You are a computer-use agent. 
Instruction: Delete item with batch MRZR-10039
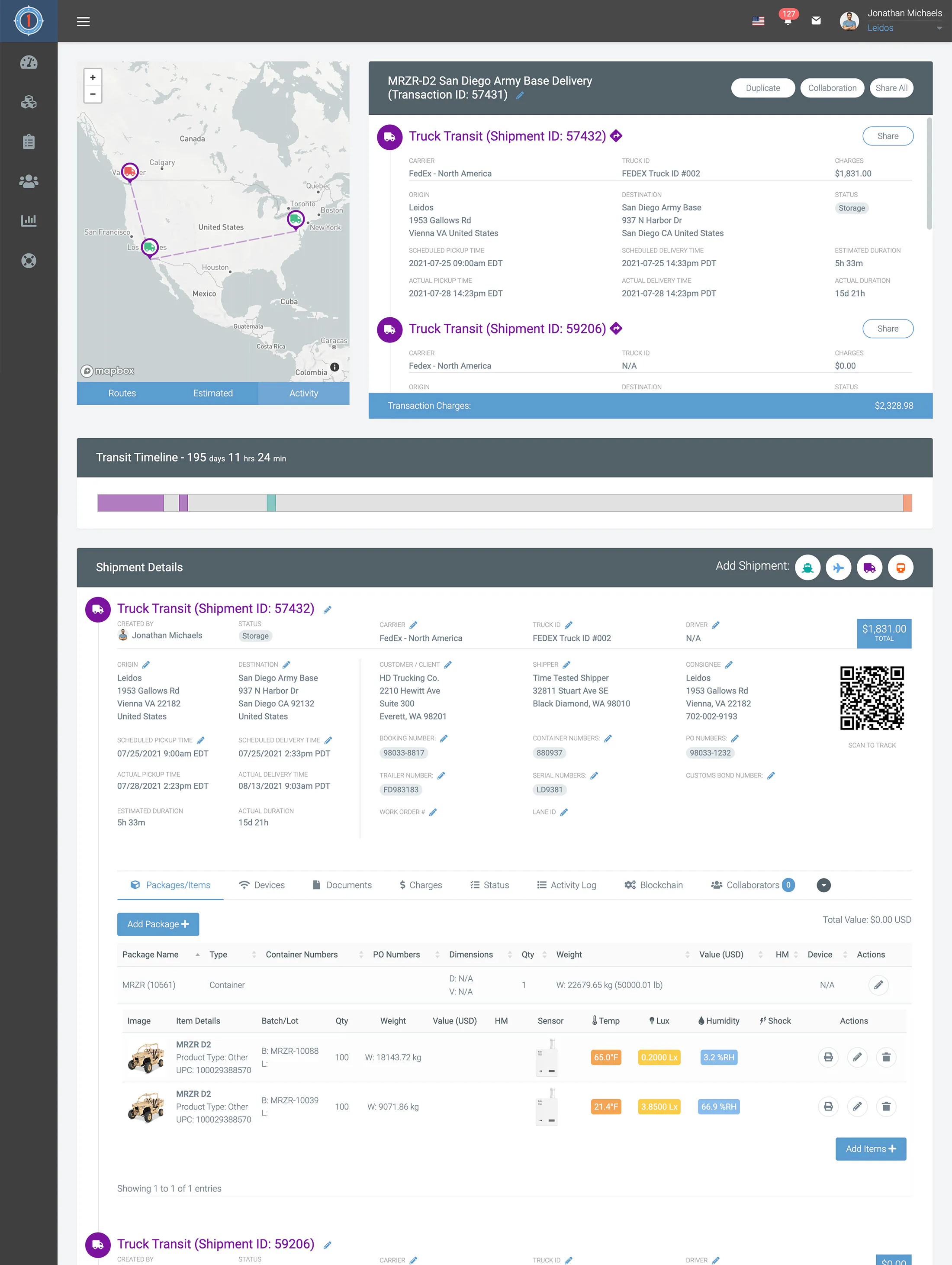pos(886,1107)
